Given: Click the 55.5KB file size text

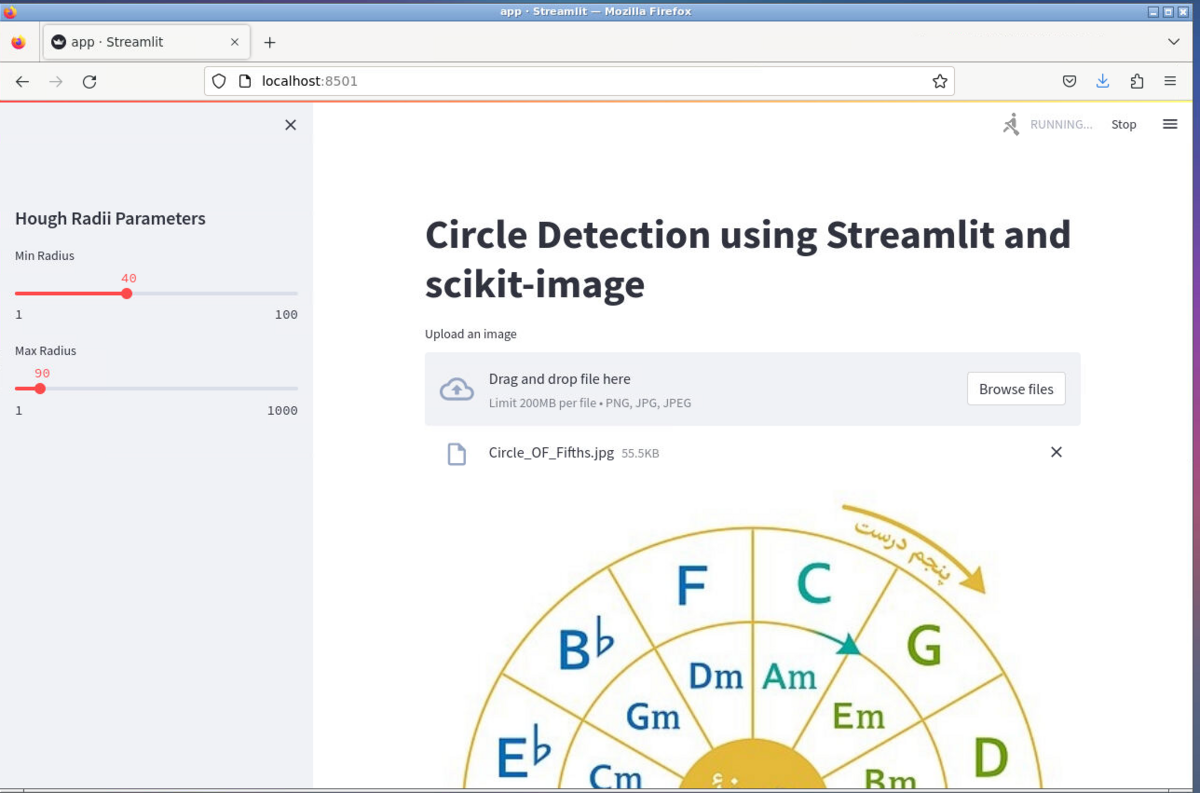Looking at the screenshot, I should pos(640,454).
